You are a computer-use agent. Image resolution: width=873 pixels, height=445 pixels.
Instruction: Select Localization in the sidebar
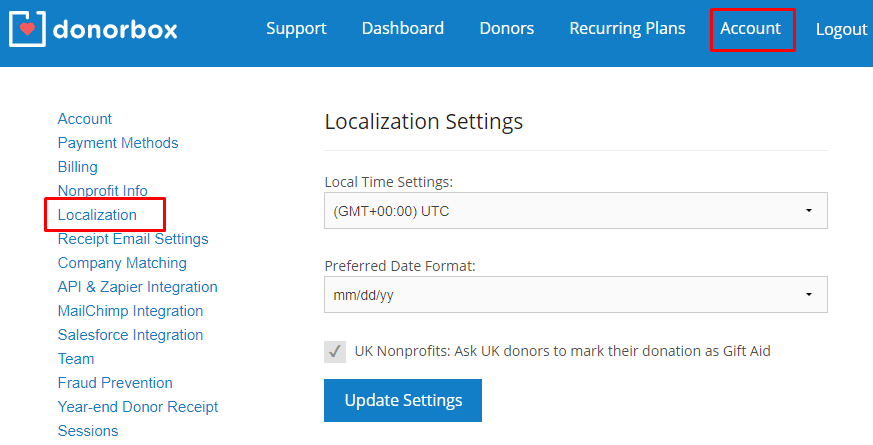tap(97, 215)
